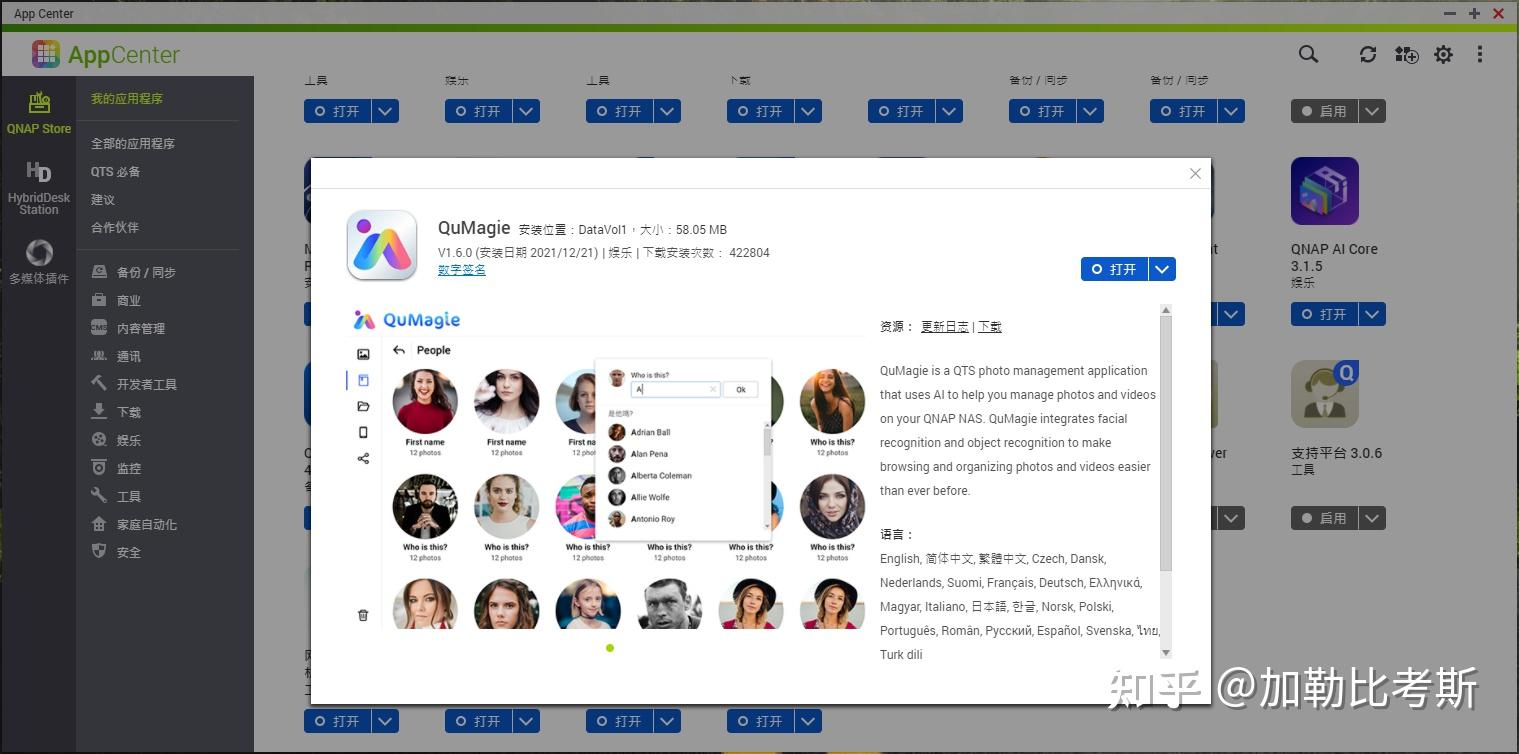The image size is (1519, 754).
Task: Open 我的应用程序 list
Action: pos(127,99)
